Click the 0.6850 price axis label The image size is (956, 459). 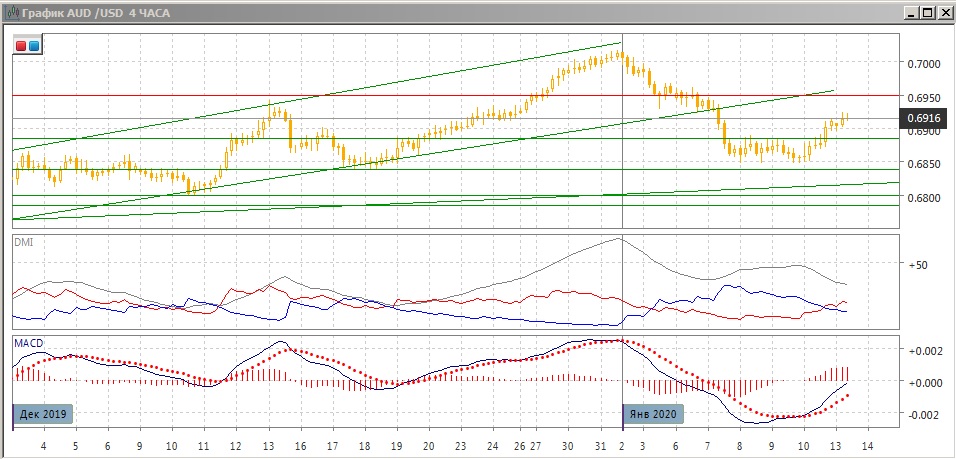tap(925, 164)
